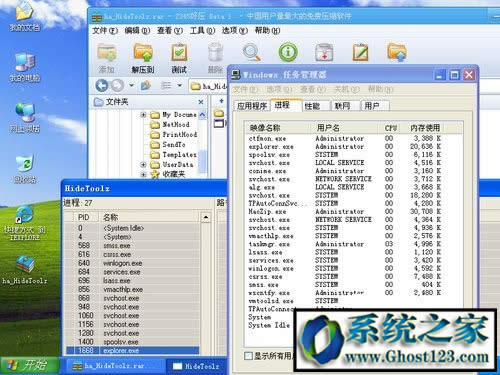
Task: Switch to 联网 tab
Action: click(x=346, y=106)
